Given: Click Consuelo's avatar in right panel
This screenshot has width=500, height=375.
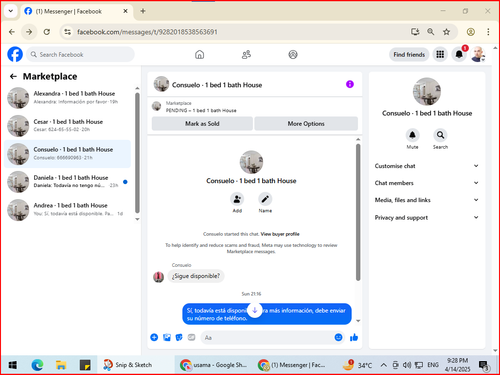Looking at the screenshot, I should click(427, 91).
